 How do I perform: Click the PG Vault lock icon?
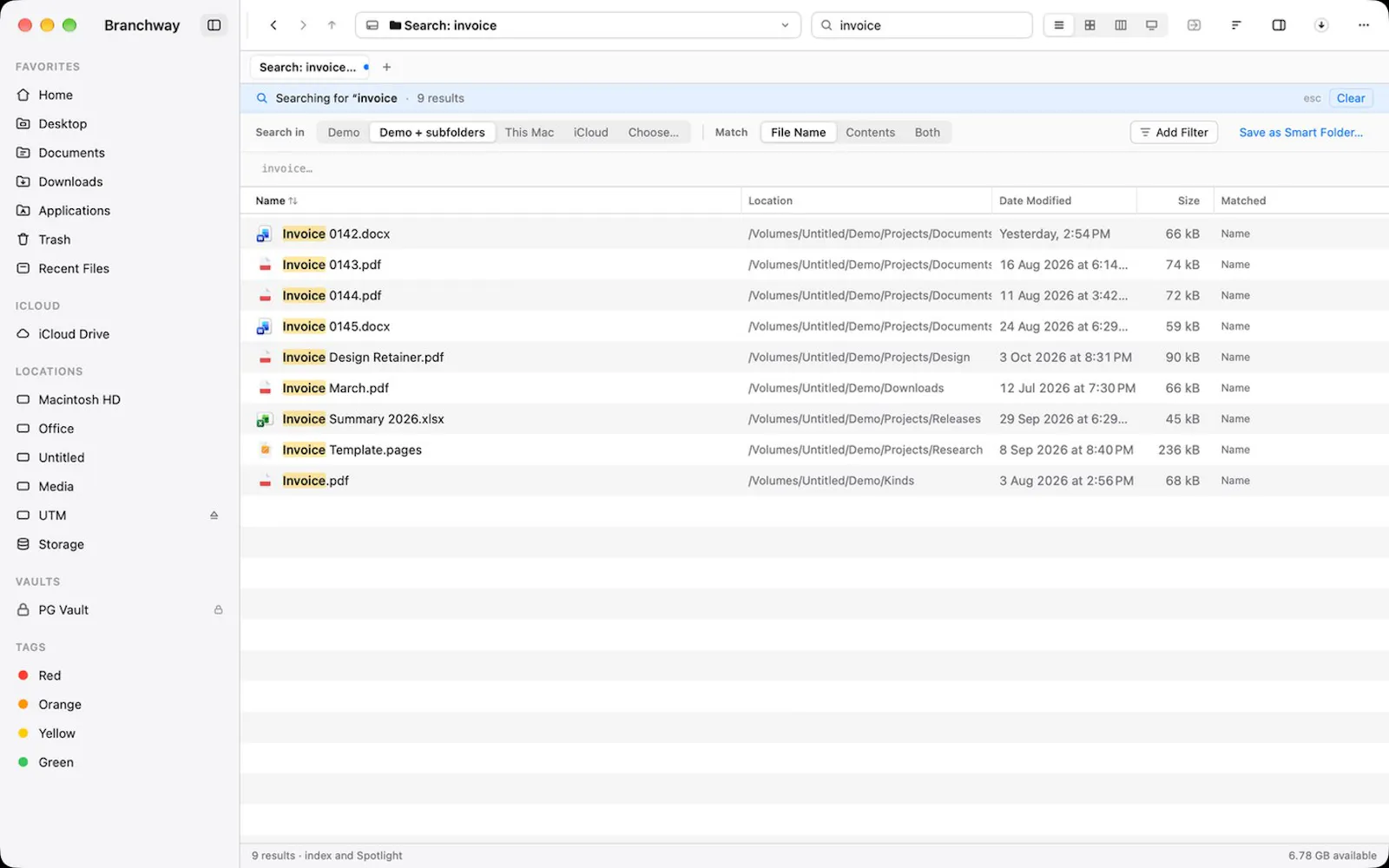tap(218, 610)
